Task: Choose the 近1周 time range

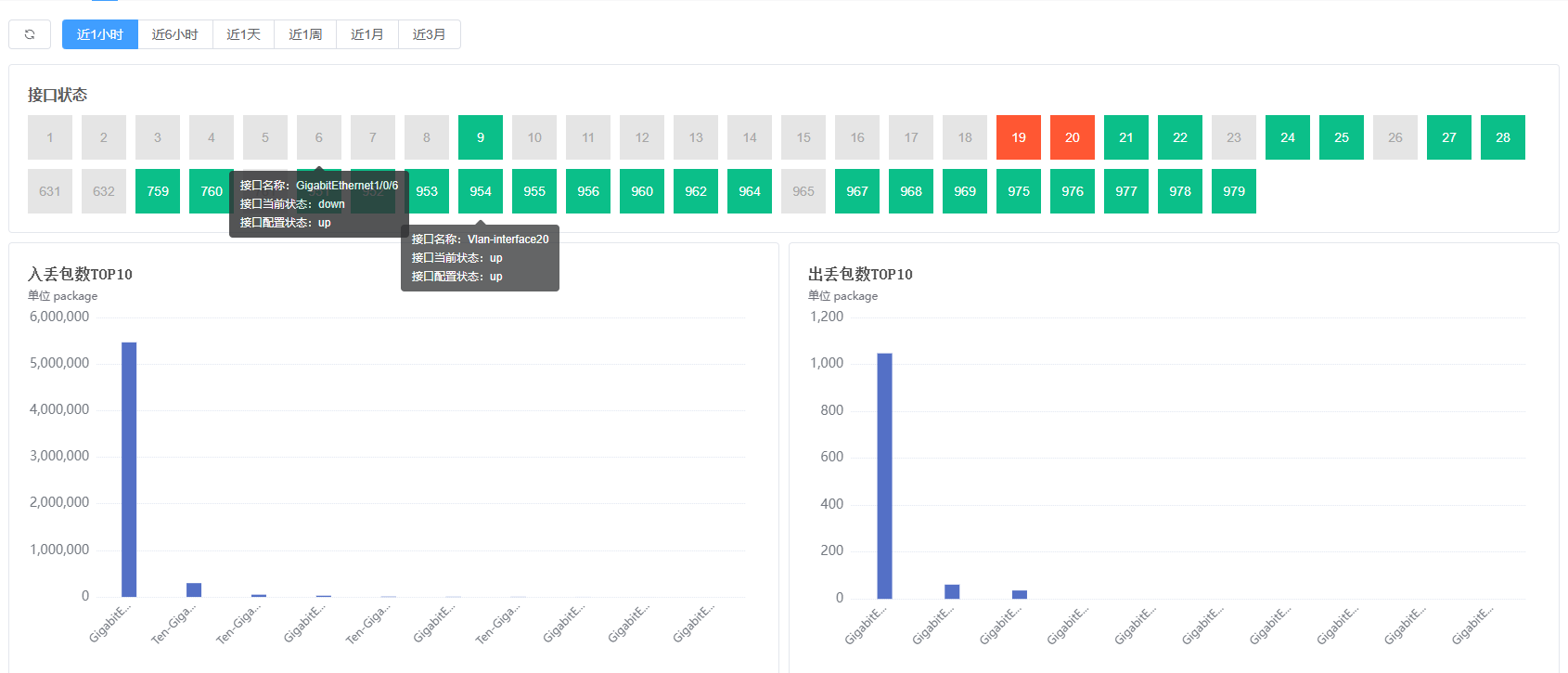Action: (305, 34)
